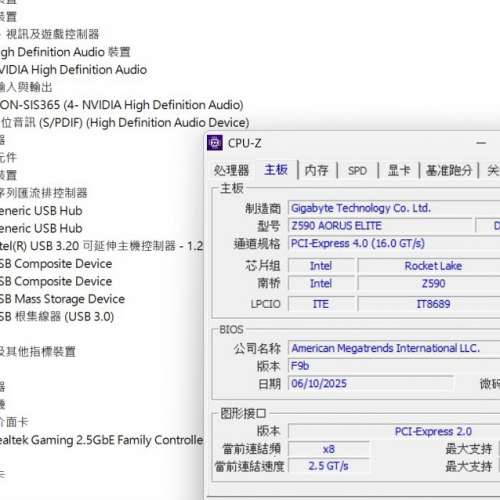Select the 主板 tab in CPU-Z
The image size is (500, 500).
pyautogui.click(x=276, y=170)
